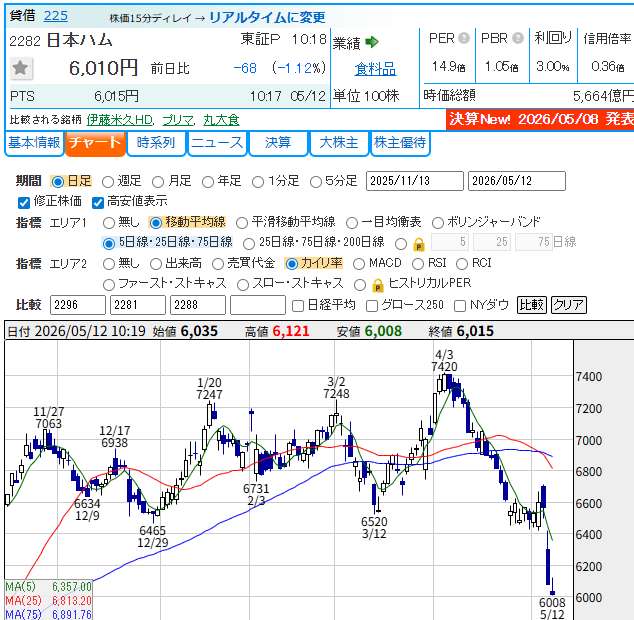Viewport: 634px width, 620px height.
Task: Select the 年足 period radio button
Action: [208, 182]
